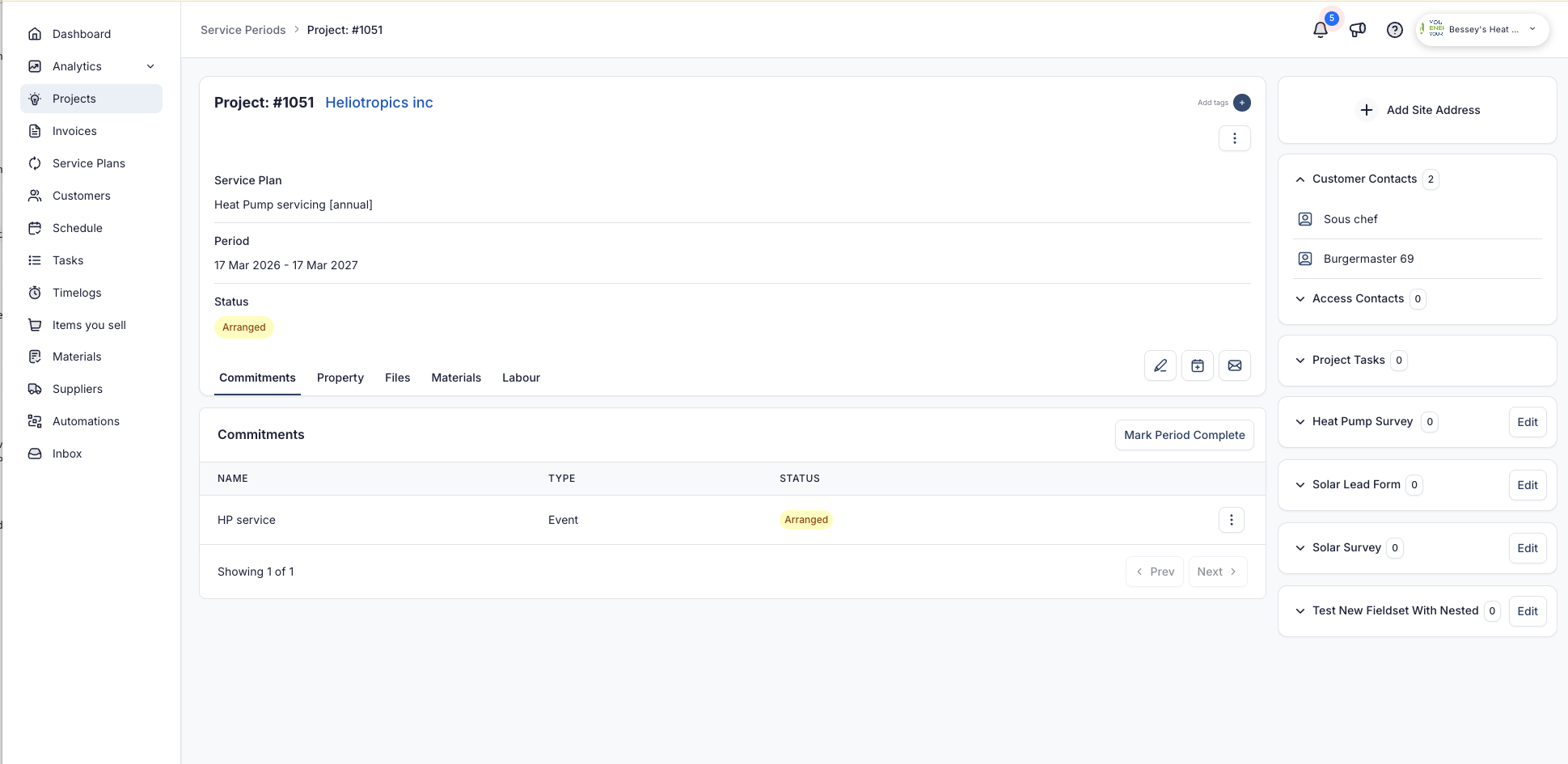Viewport: 1568px width, 764px height.
Task: Click the calendar add icon
Action: pyautogui.click(x=1197, y=365)
